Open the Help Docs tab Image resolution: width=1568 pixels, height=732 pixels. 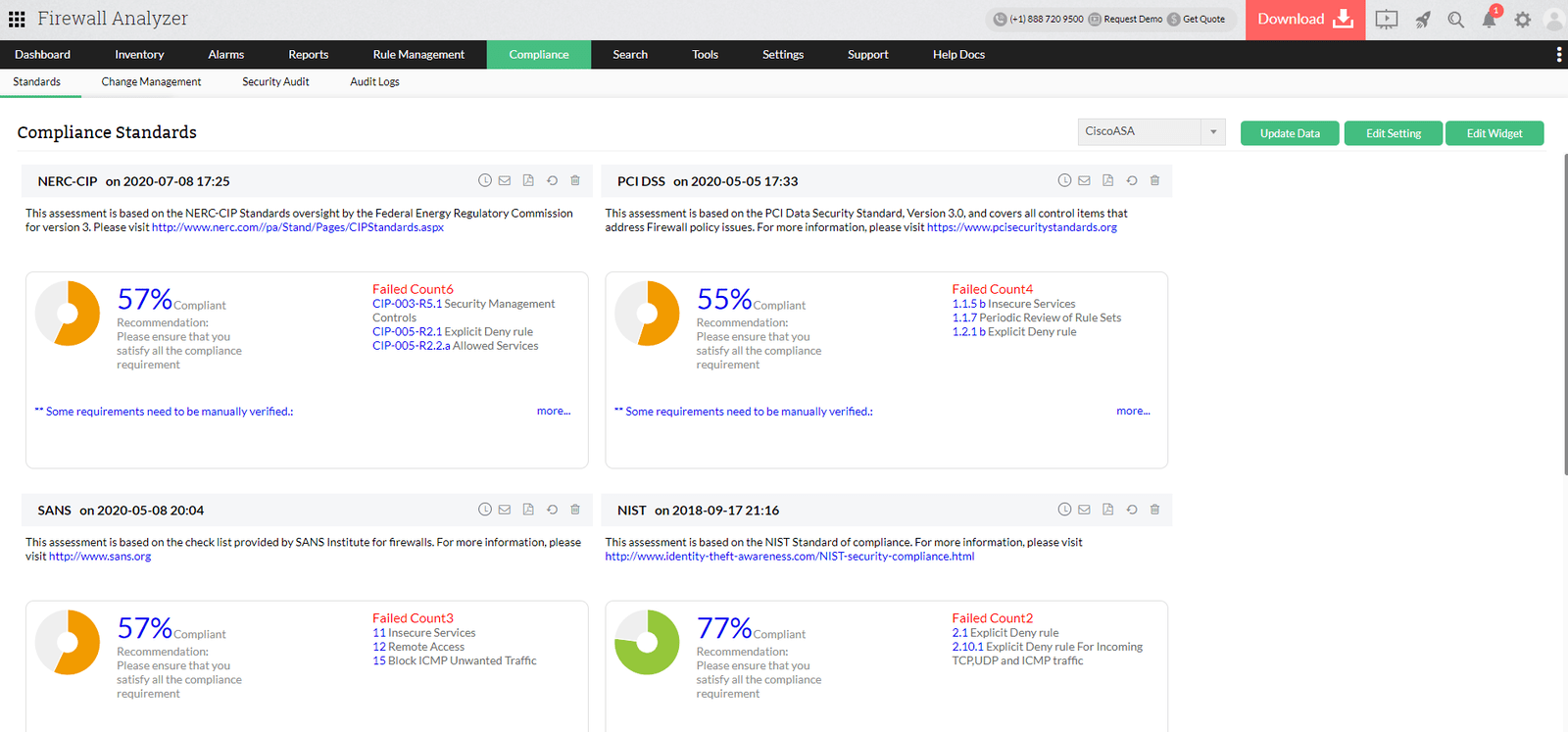[x=958, y=55]
